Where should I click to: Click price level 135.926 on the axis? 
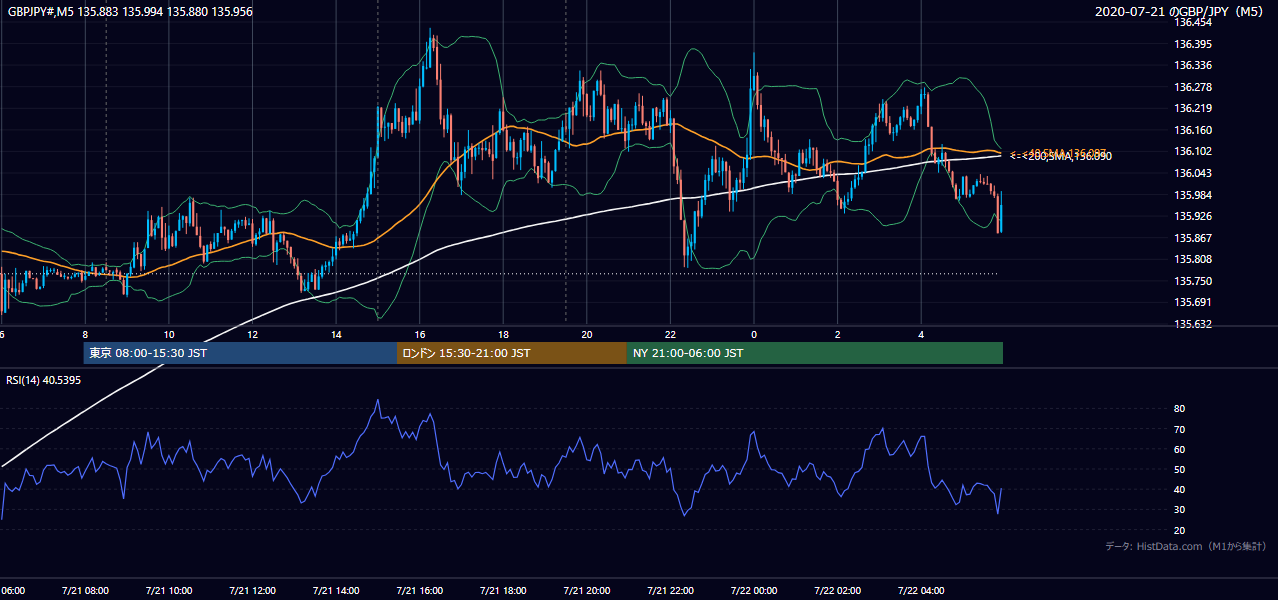pos(1193,216)
